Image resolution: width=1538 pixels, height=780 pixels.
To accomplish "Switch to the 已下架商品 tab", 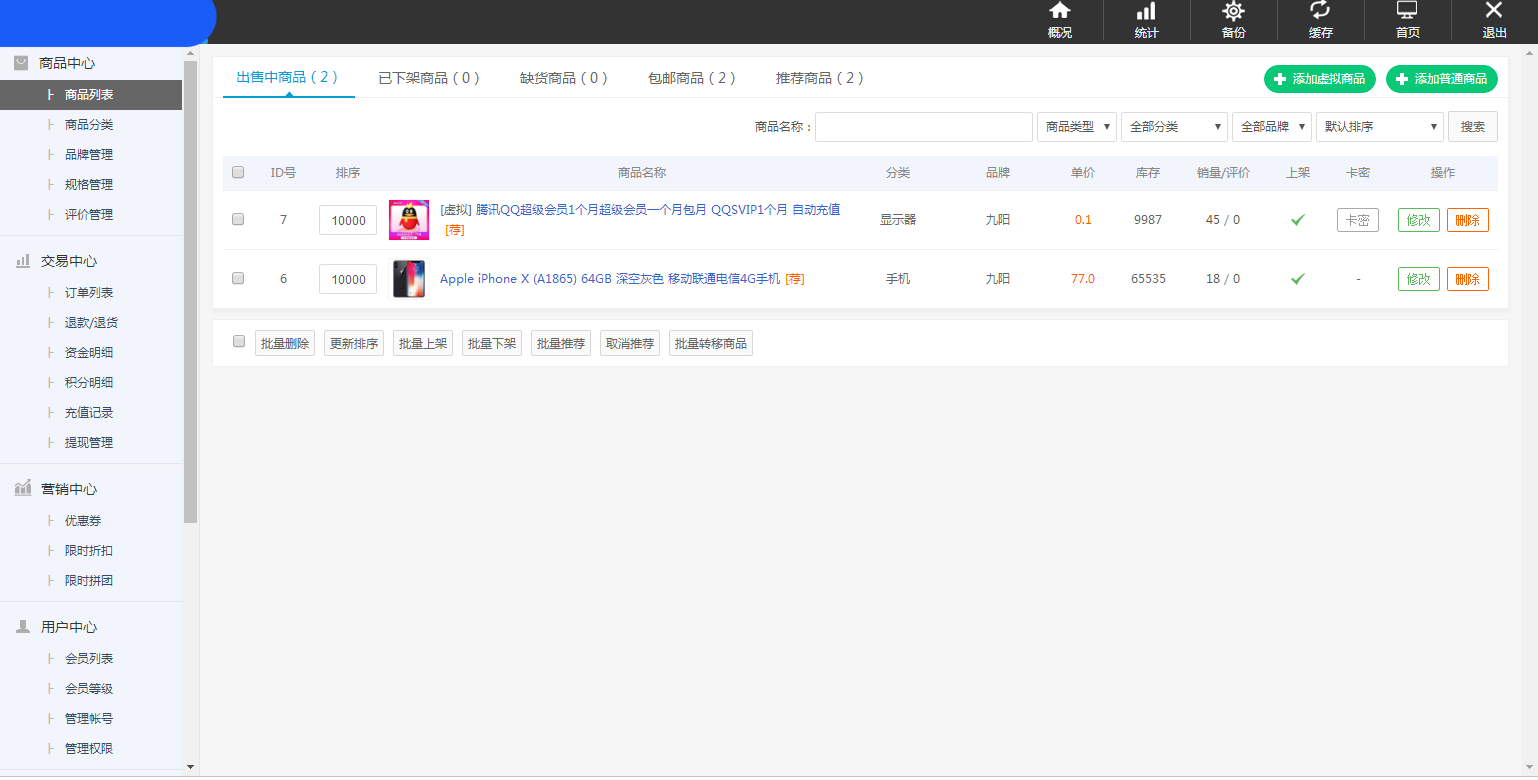I will 428,78.
